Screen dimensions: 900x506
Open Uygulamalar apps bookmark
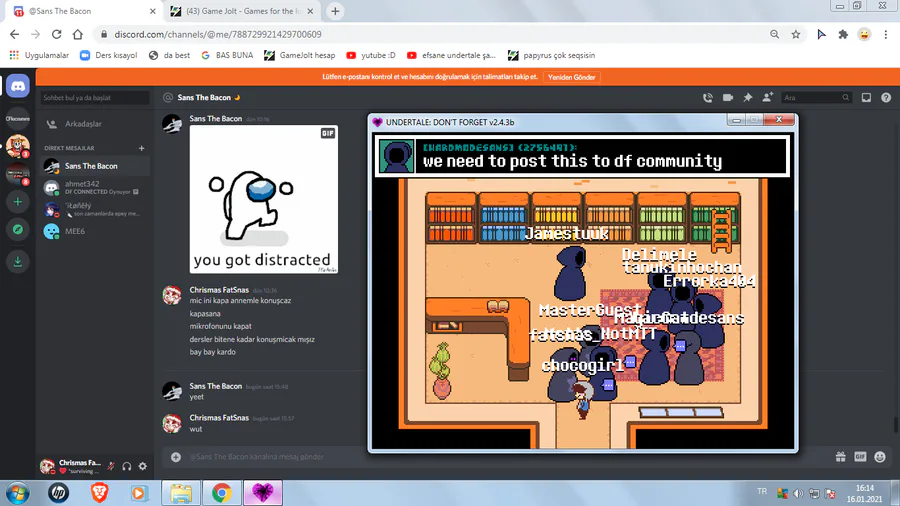(x=39, y=55)
